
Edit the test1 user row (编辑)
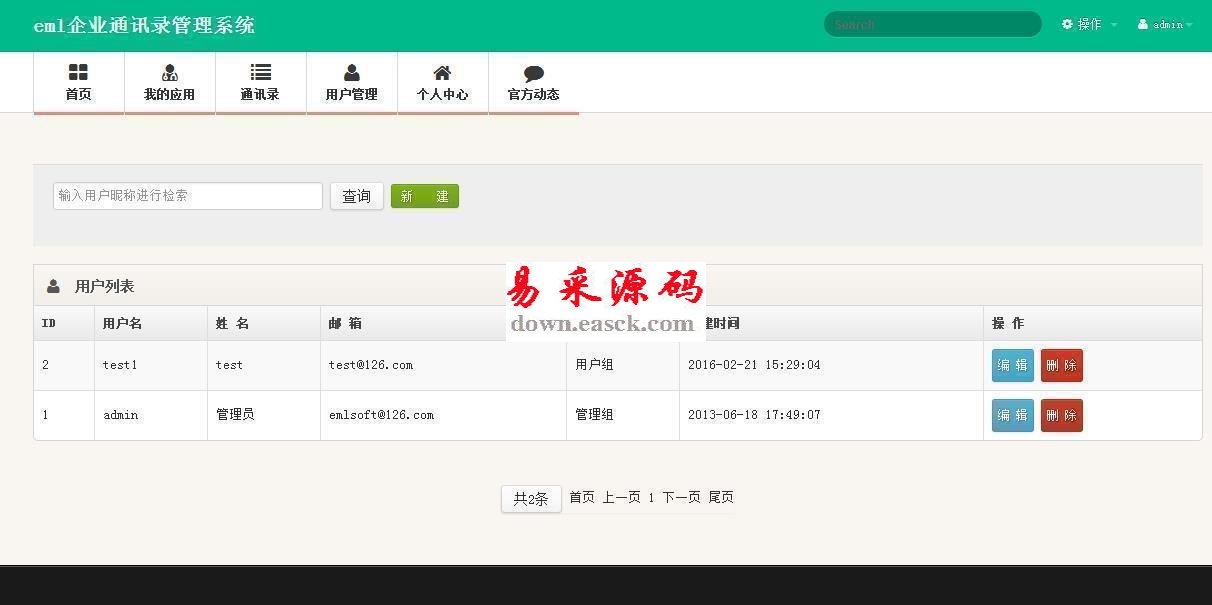[1012, 365]
